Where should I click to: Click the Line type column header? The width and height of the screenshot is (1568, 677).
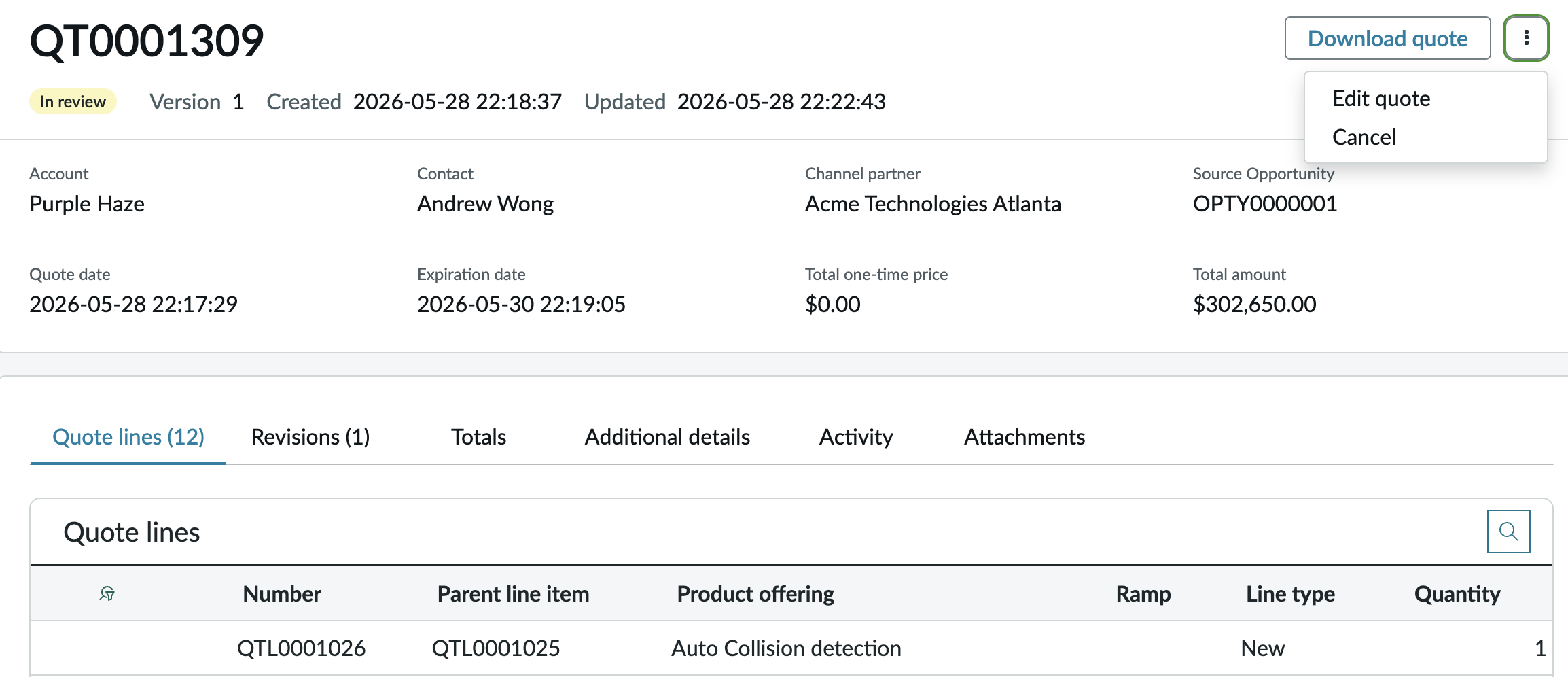pos(1290,594)
